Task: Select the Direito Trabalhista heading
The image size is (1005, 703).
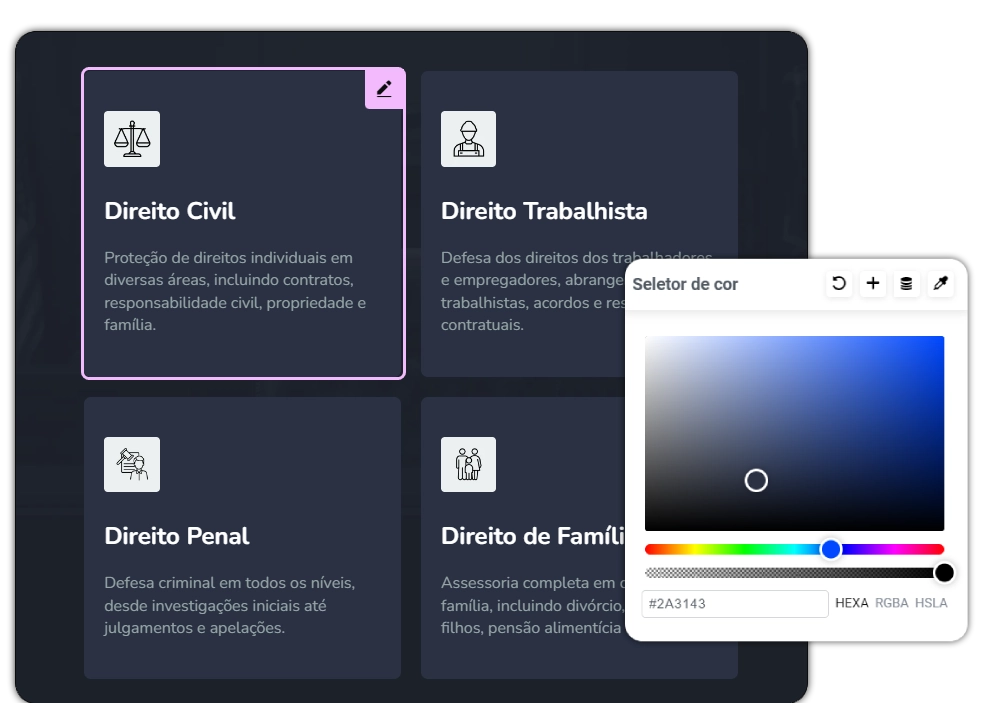Action: tap(544, 211)
